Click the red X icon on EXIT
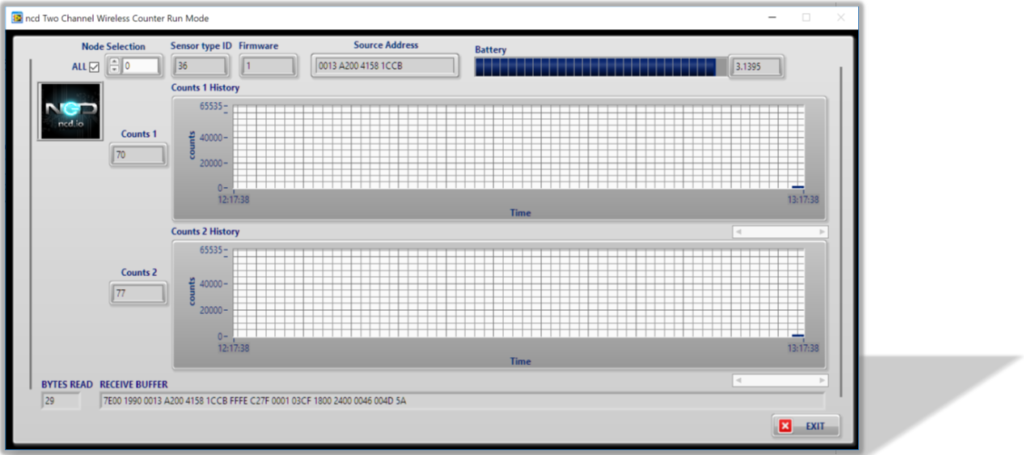 pyautogui.click(x=785, y=426)
